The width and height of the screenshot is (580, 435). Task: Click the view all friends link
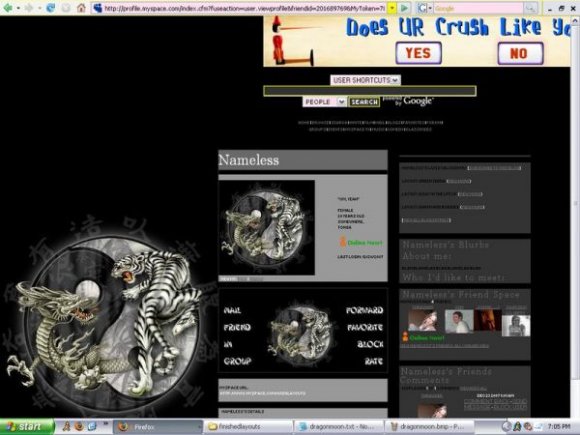[x=445, y=346]
